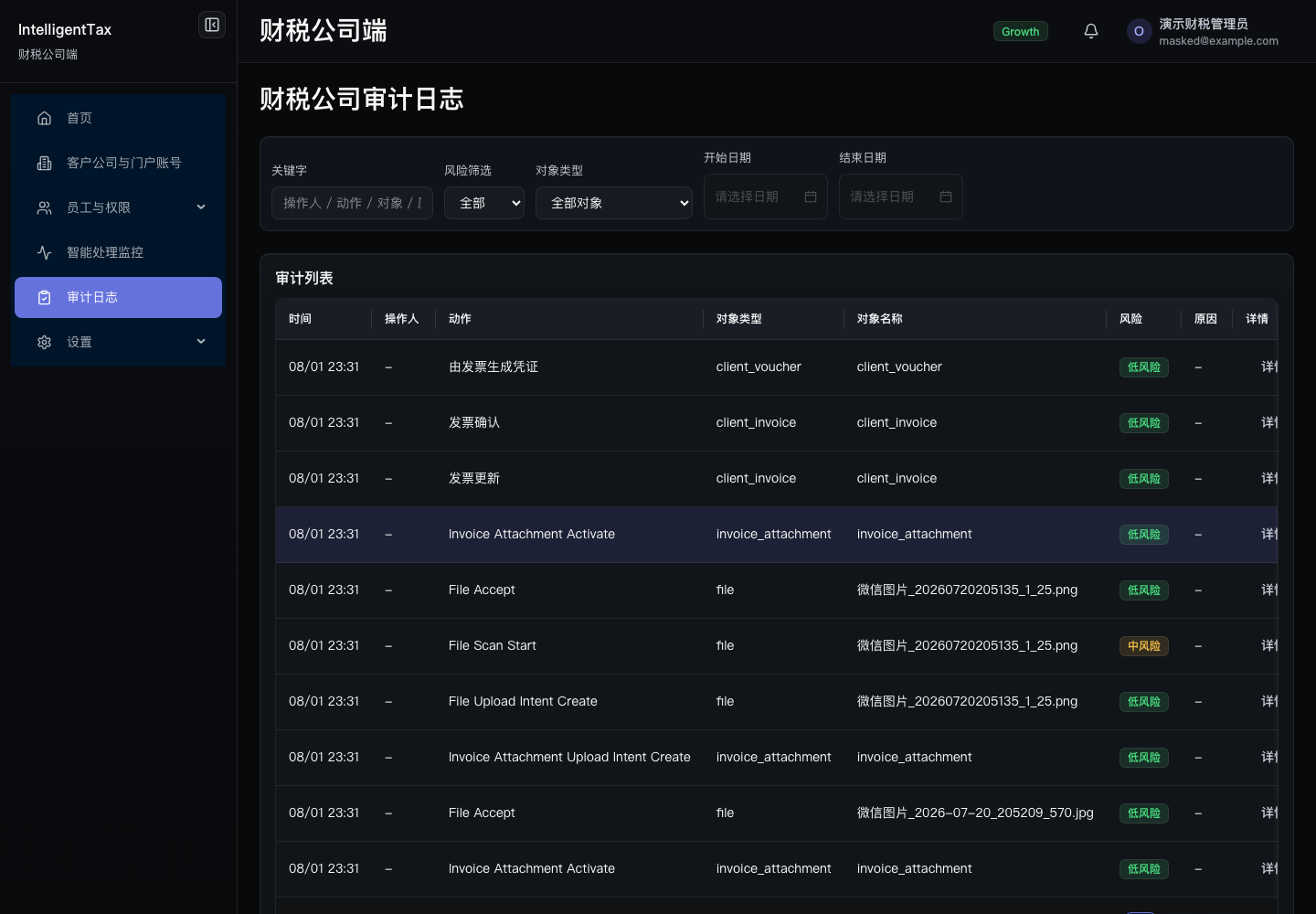Click the 开始日期 date input
The width and height of the screenshot is (1316, 914).
766,197
